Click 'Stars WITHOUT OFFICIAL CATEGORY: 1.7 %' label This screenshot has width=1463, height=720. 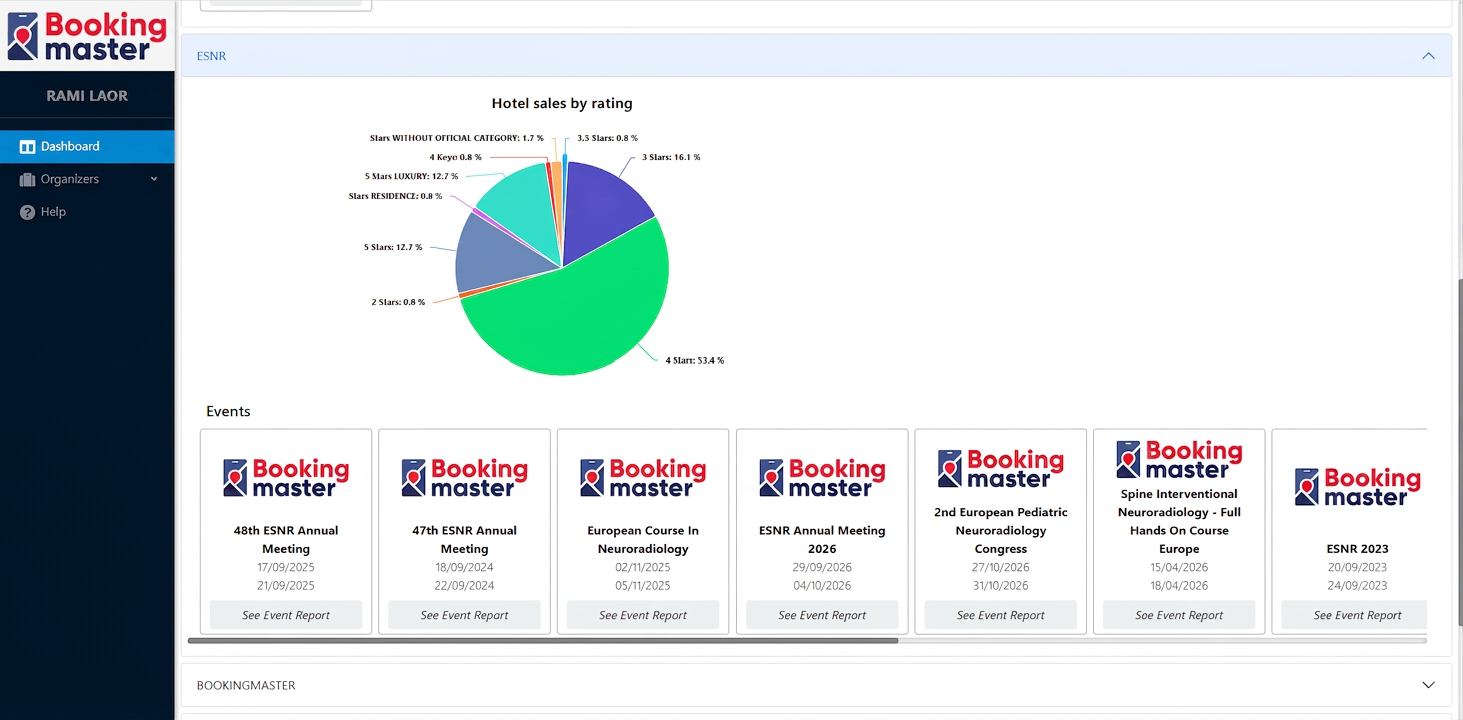(x=457, y=138)
